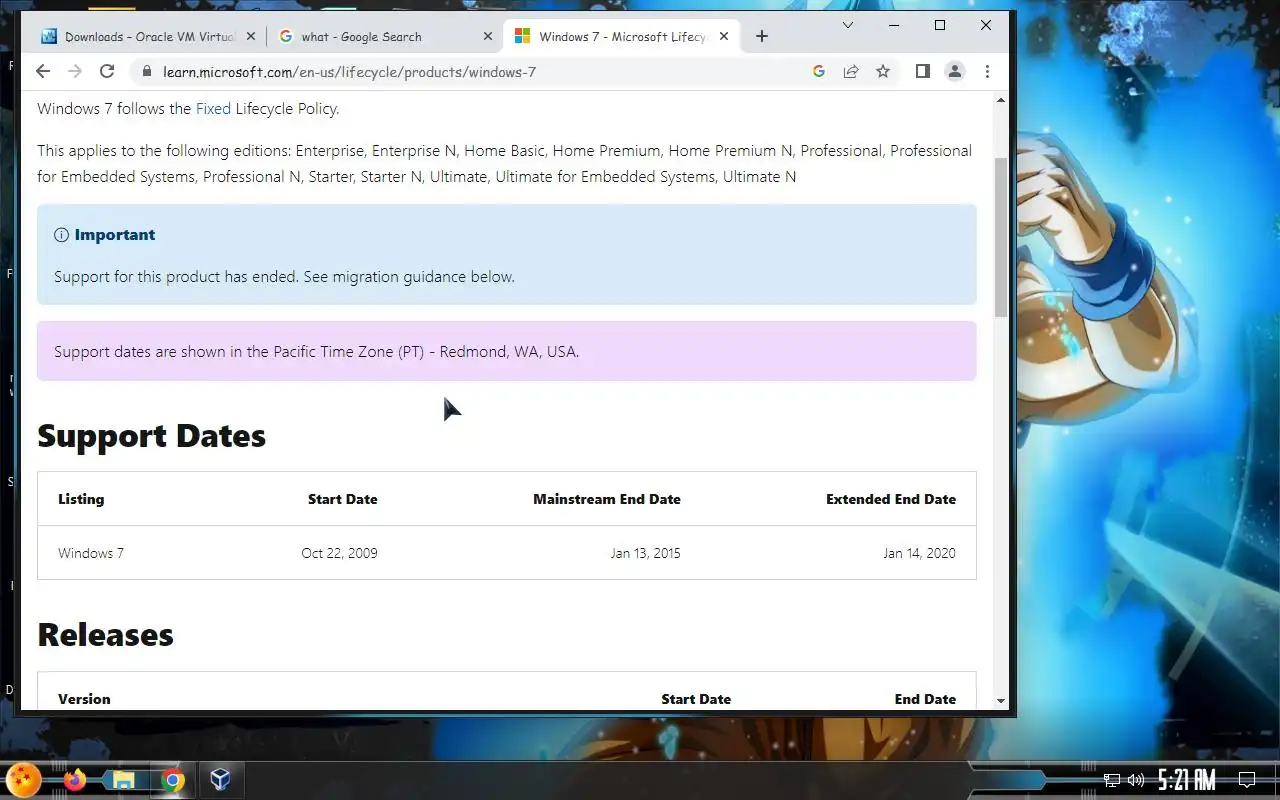Open a new tab
The height and width of the screenshot is (800, 1280).
[x=762, y=36]
